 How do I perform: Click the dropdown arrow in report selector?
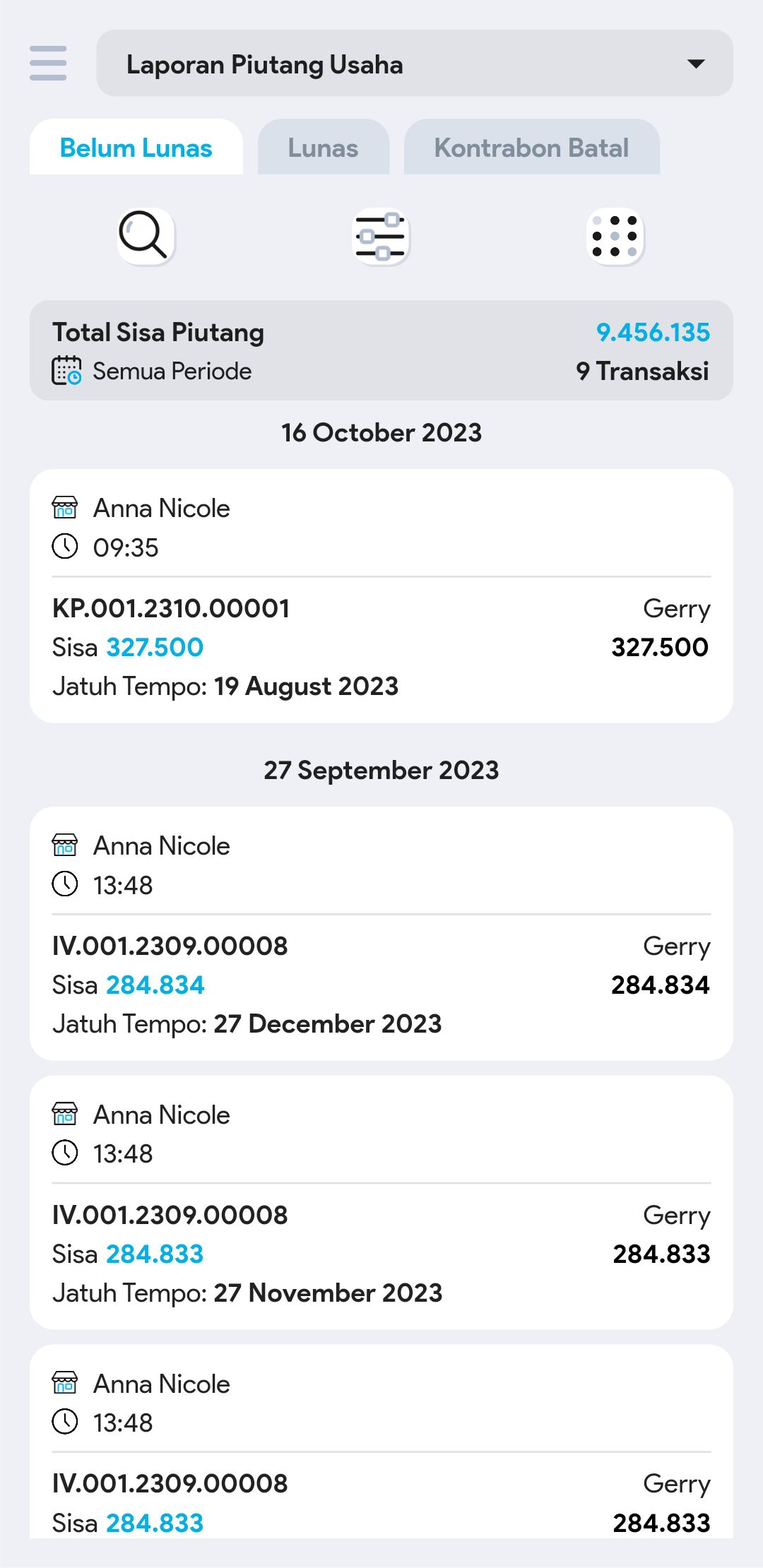[696, 64]
